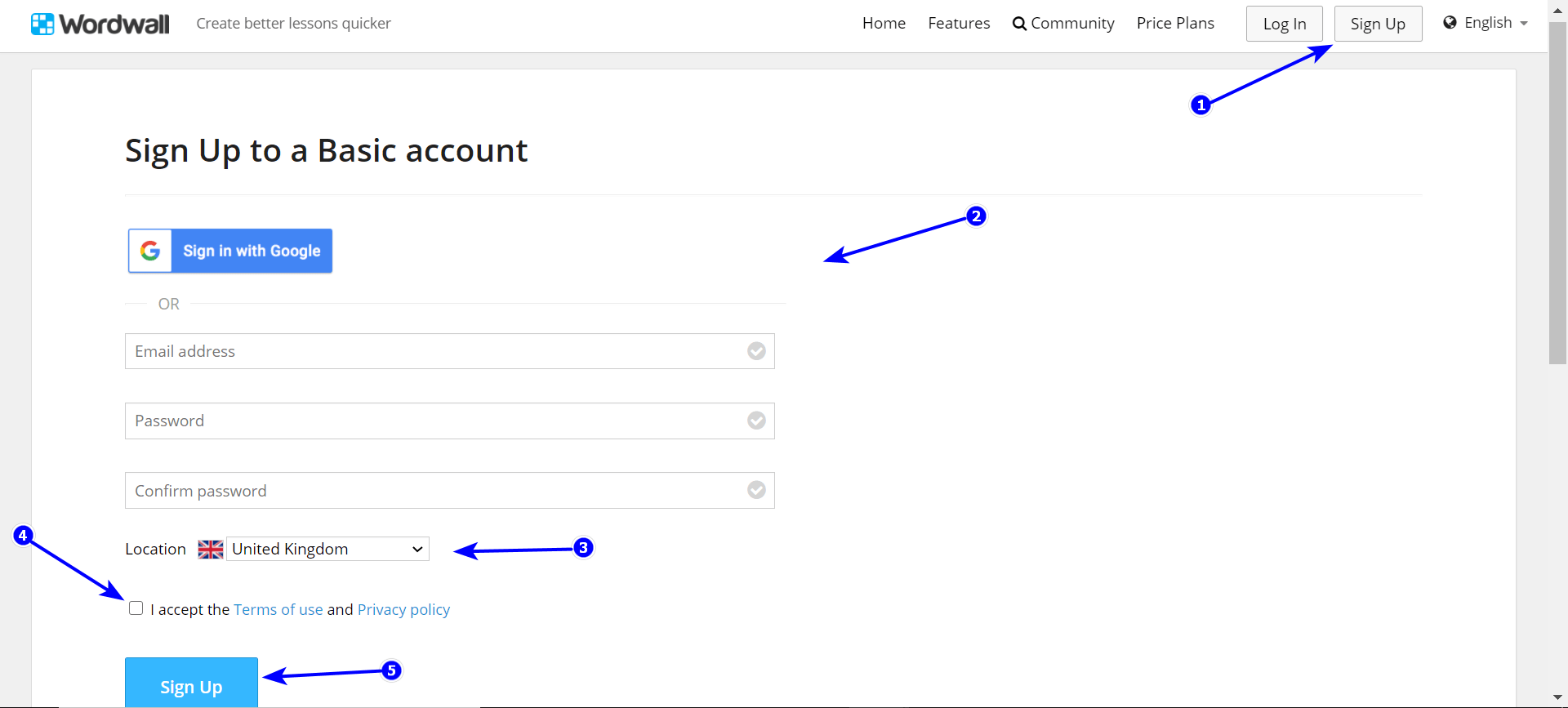The width and height of the screenshot is (1568, 708).
Task: Go to the Features page
Action: click(x=959, y=24)
